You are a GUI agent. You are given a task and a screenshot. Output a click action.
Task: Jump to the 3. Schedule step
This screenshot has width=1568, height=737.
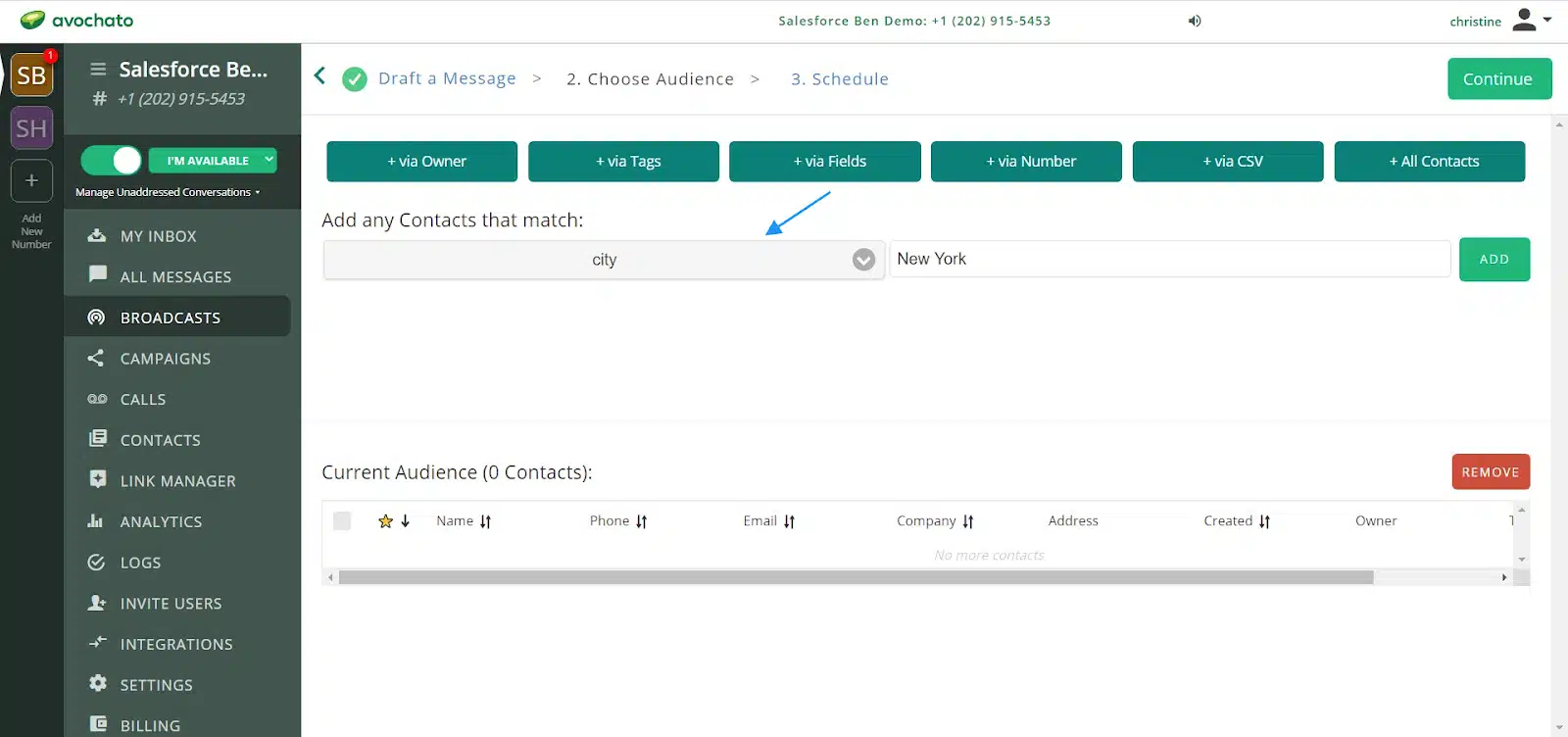click(x=840, y=78)
